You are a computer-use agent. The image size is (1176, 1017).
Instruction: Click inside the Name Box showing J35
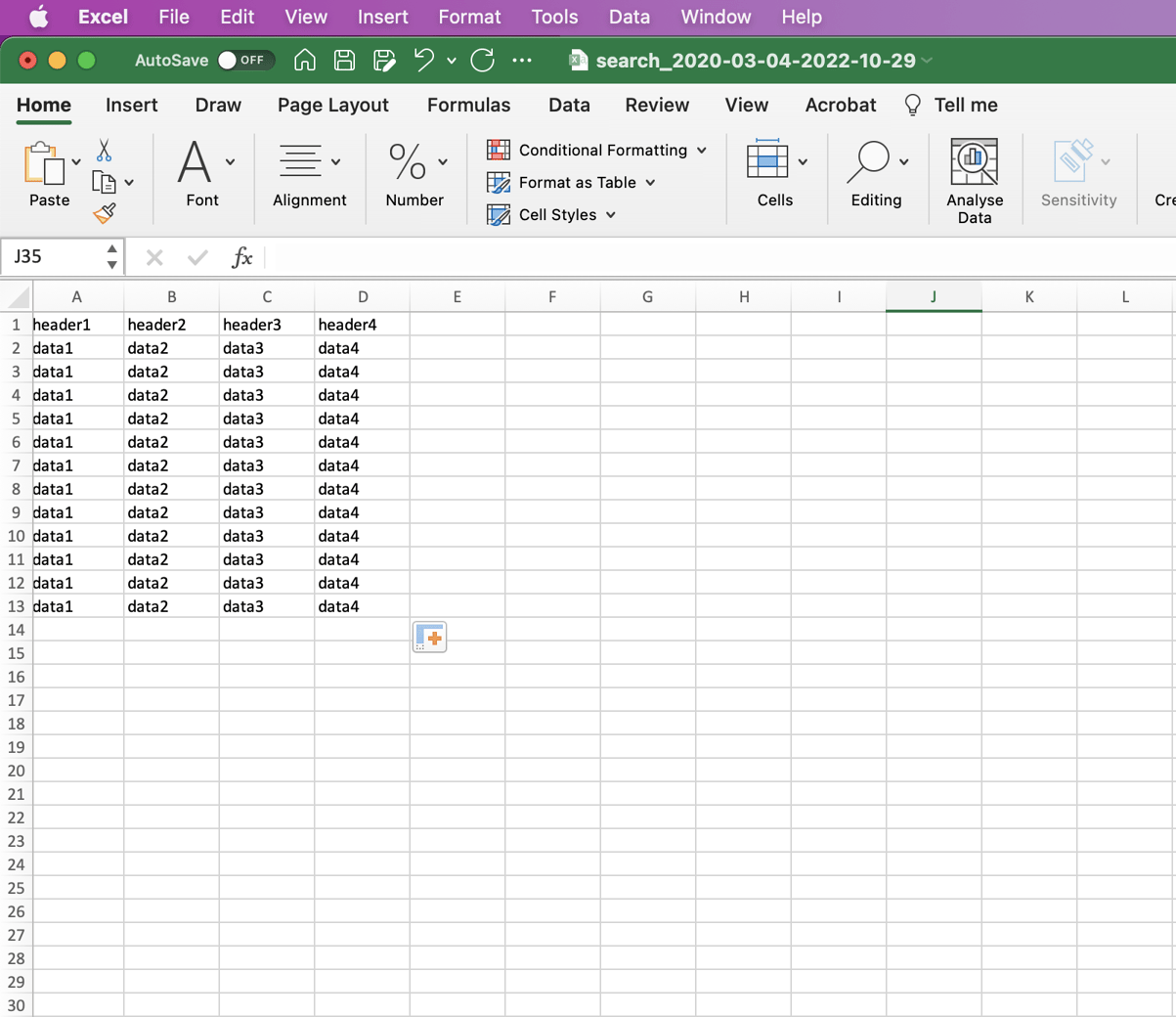[x=54, y=256]
